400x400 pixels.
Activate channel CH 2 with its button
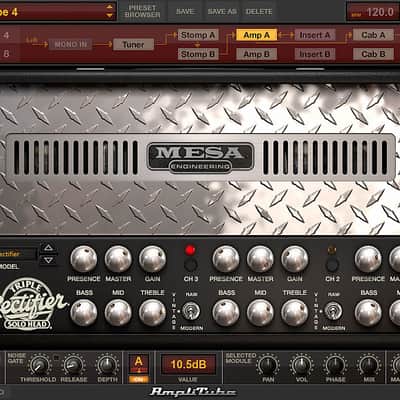pos(332,265)
